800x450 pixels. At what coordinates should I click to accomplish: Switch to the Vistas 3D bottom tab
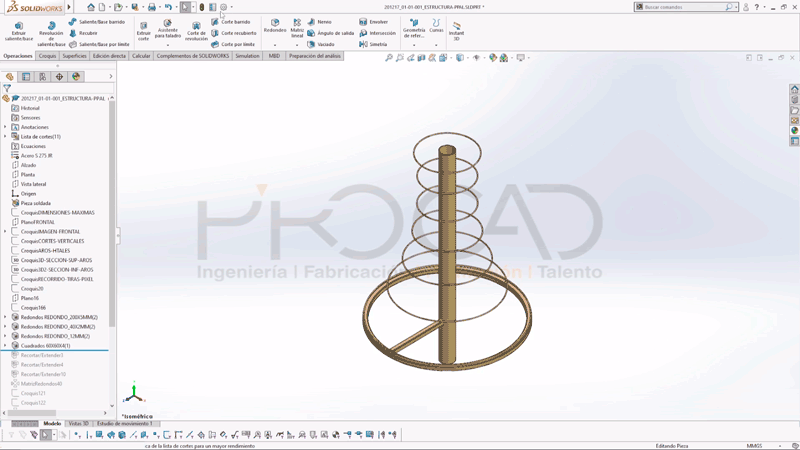pos(79,423)
